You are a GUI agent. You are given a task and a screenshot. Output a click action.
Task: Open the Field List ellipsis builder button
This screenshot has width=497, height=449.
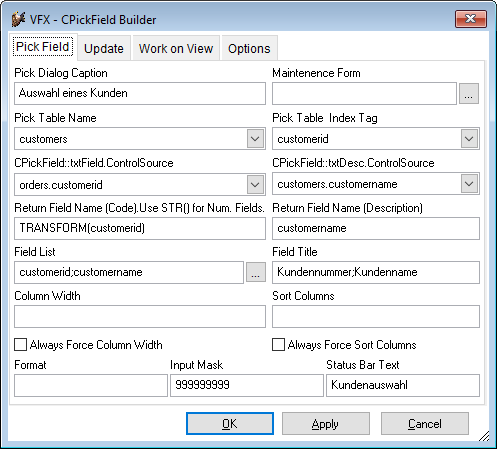(x=256, y=272)
